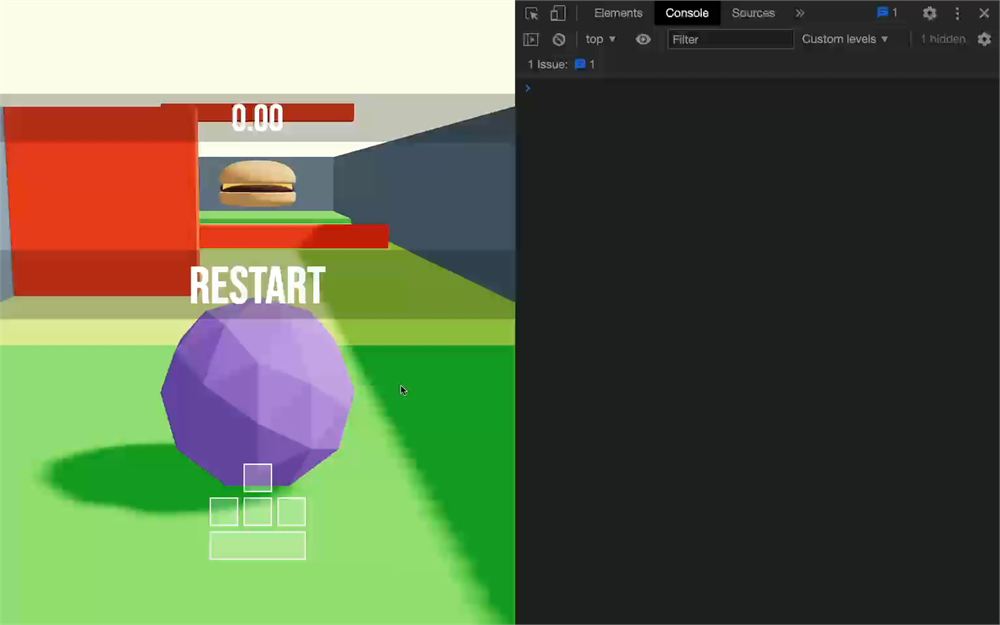Click the 0.00 timer text
This screenshot has height=625, width=1000.
coord(258,118)
